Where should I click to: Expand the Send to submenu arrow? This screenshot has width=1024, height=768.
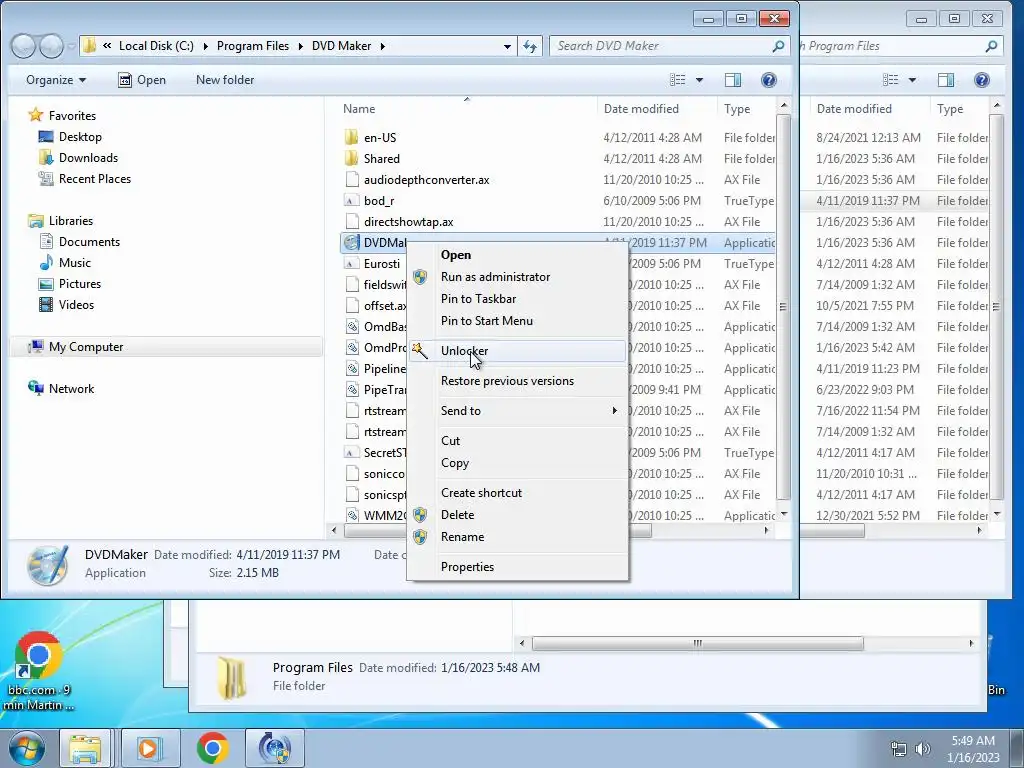click(x=614, y=411)
